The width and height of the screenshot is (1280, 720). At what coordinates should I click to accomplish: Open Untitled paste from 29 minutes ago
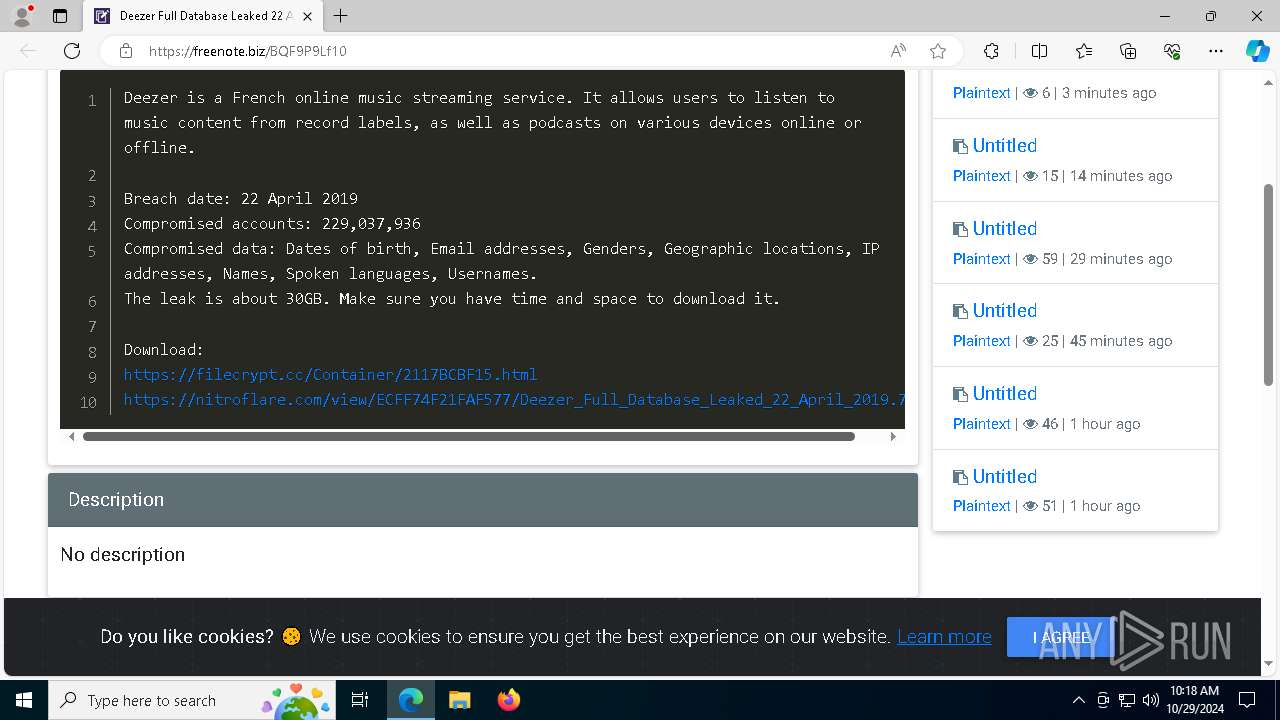click(1004, 229)
